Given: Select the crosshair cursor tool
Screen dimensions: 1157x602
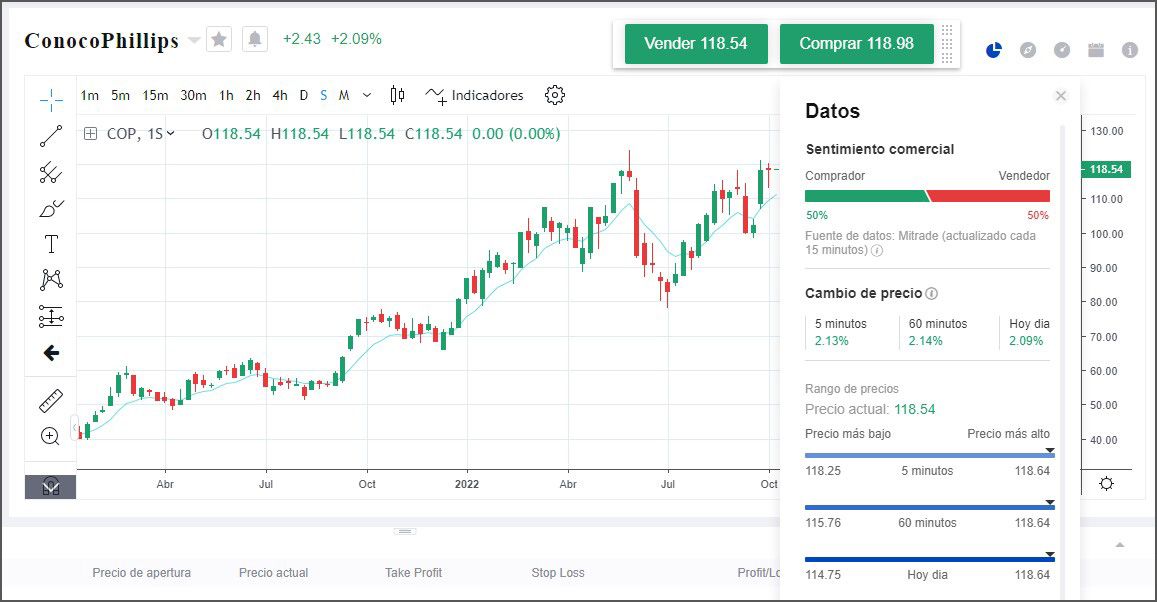Looking at the screenshot, I should click(50, 99).
